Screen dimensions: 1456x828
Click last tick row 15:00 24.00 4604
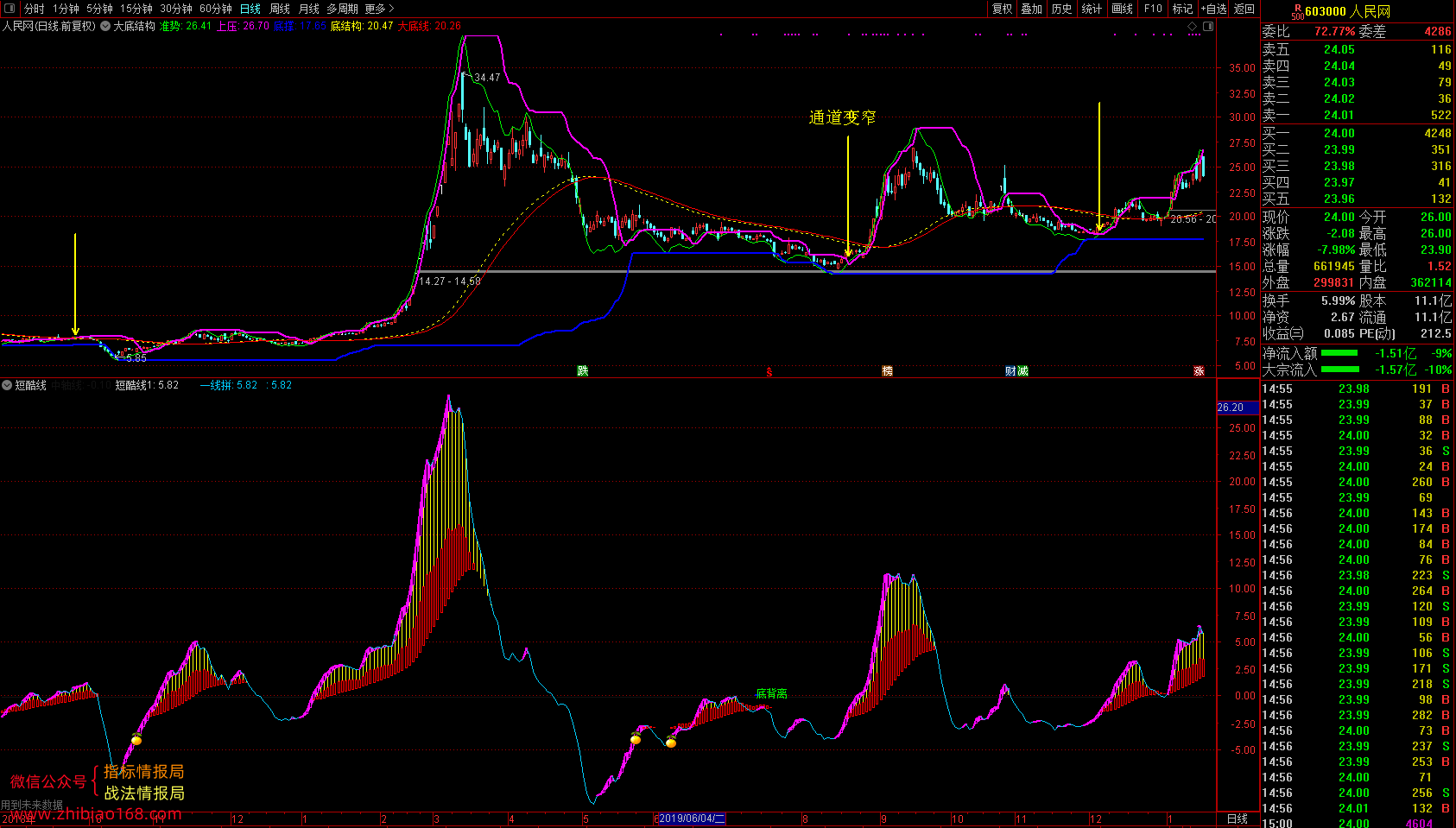click(x=1358, y=823)
